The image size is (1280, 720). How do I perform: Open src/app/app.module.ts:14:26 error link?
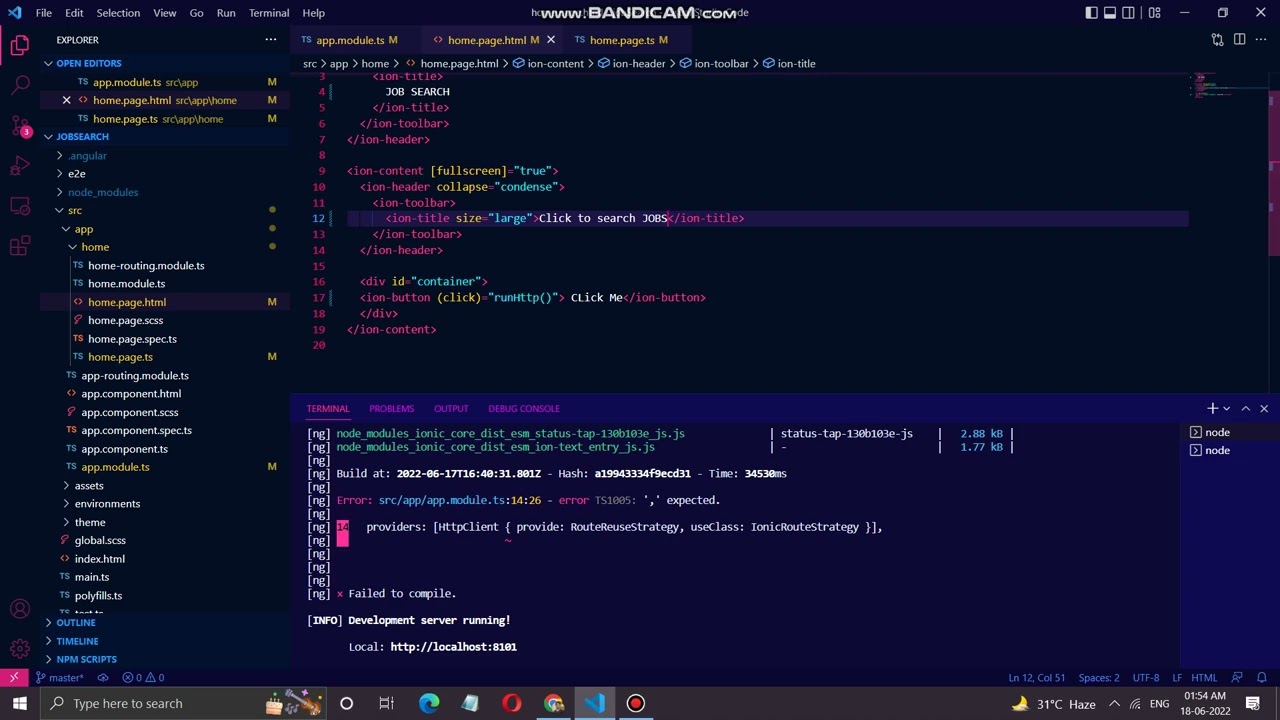pyautogui.click(x=459, y=500)
